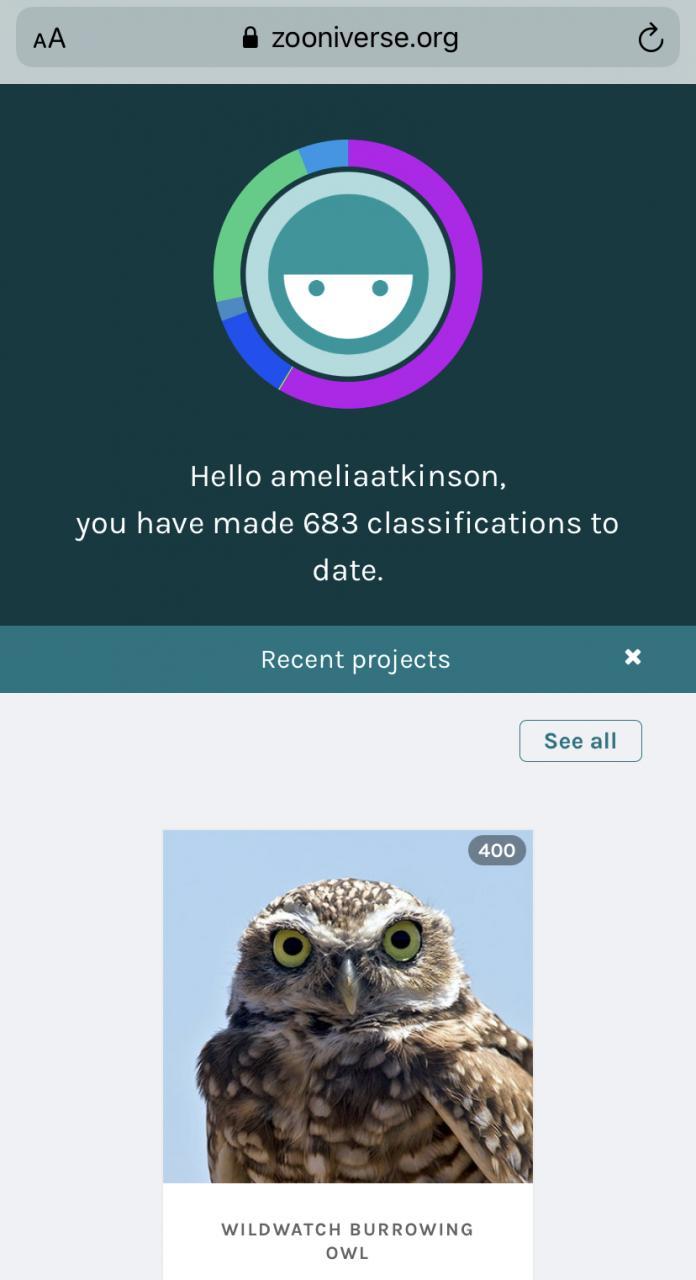Open the AA text size menu
Viewport: 696px width, 1280px height.
49,39
